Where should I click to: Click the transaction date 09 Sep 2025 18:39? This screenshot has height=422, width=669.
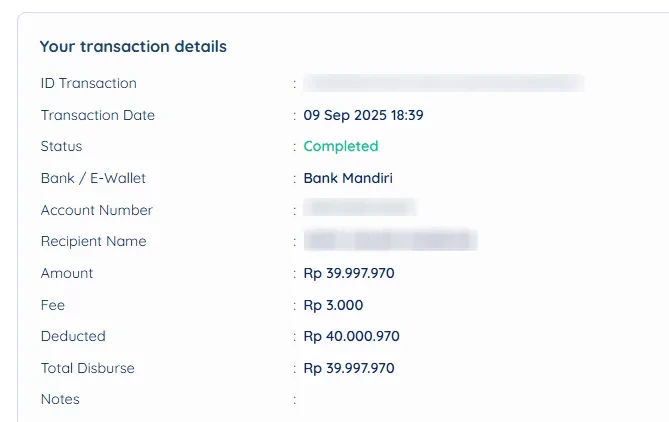pyautogui.click(x=364, y=115)
